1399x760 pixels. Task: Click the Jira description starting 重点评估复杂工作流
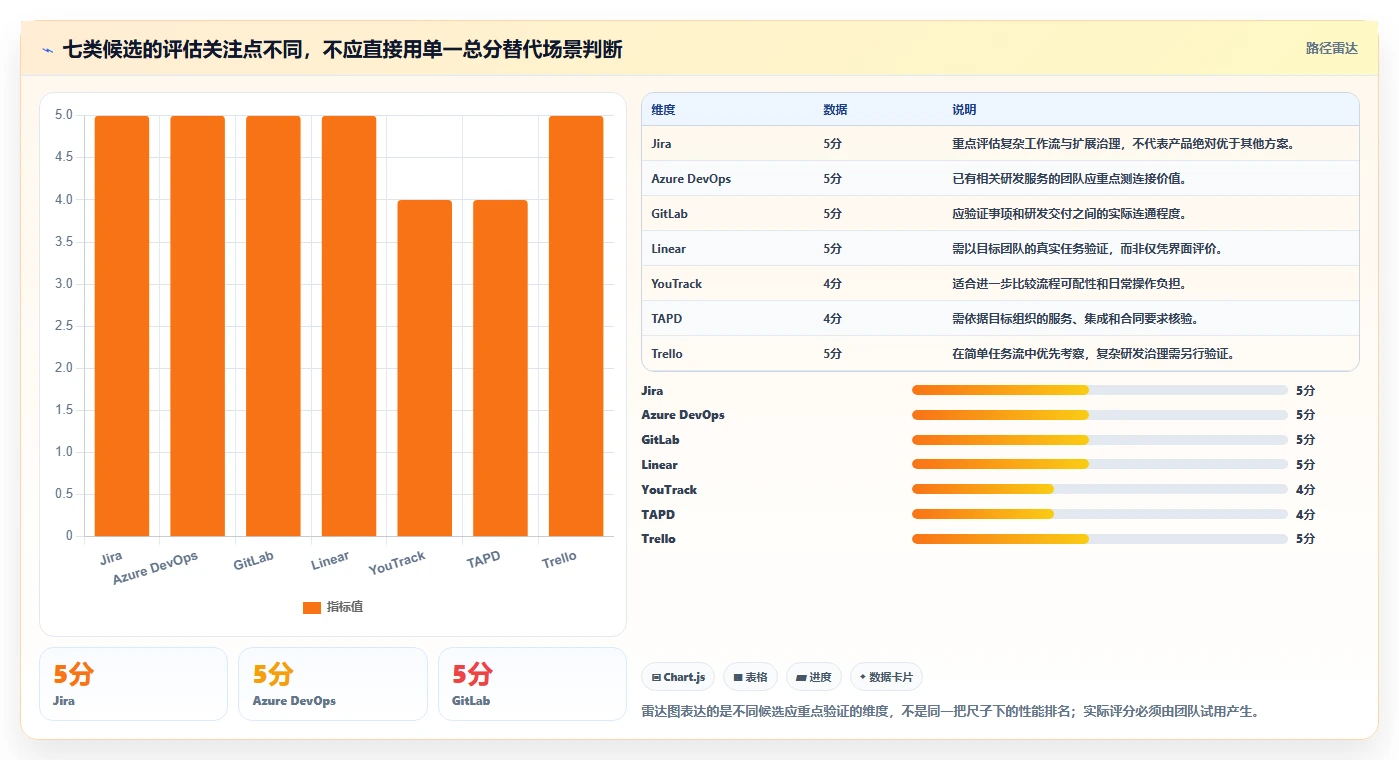click(x=1124, y=144)
